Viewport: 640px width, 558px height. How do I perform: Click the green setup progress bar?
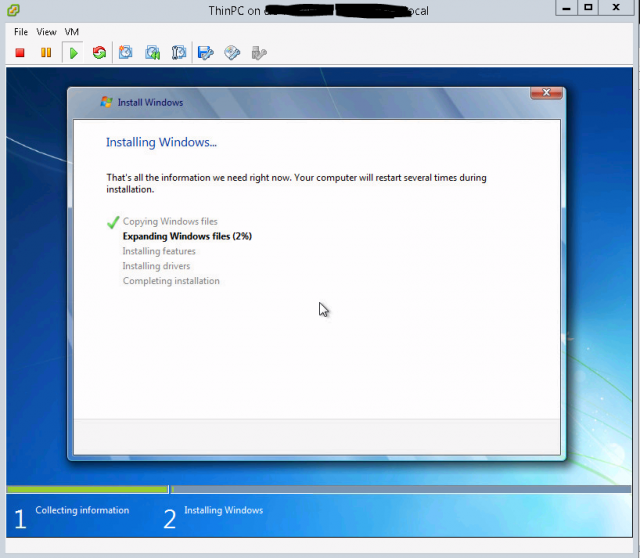coord(87,489)
